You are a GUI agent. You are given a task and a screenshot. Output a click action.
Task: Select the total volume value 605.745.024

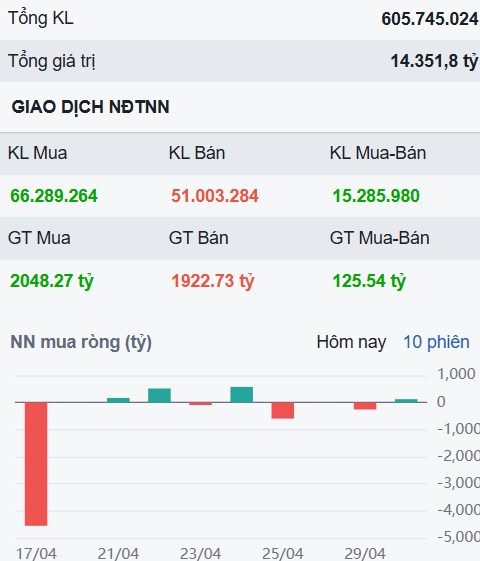pos(430,19)
